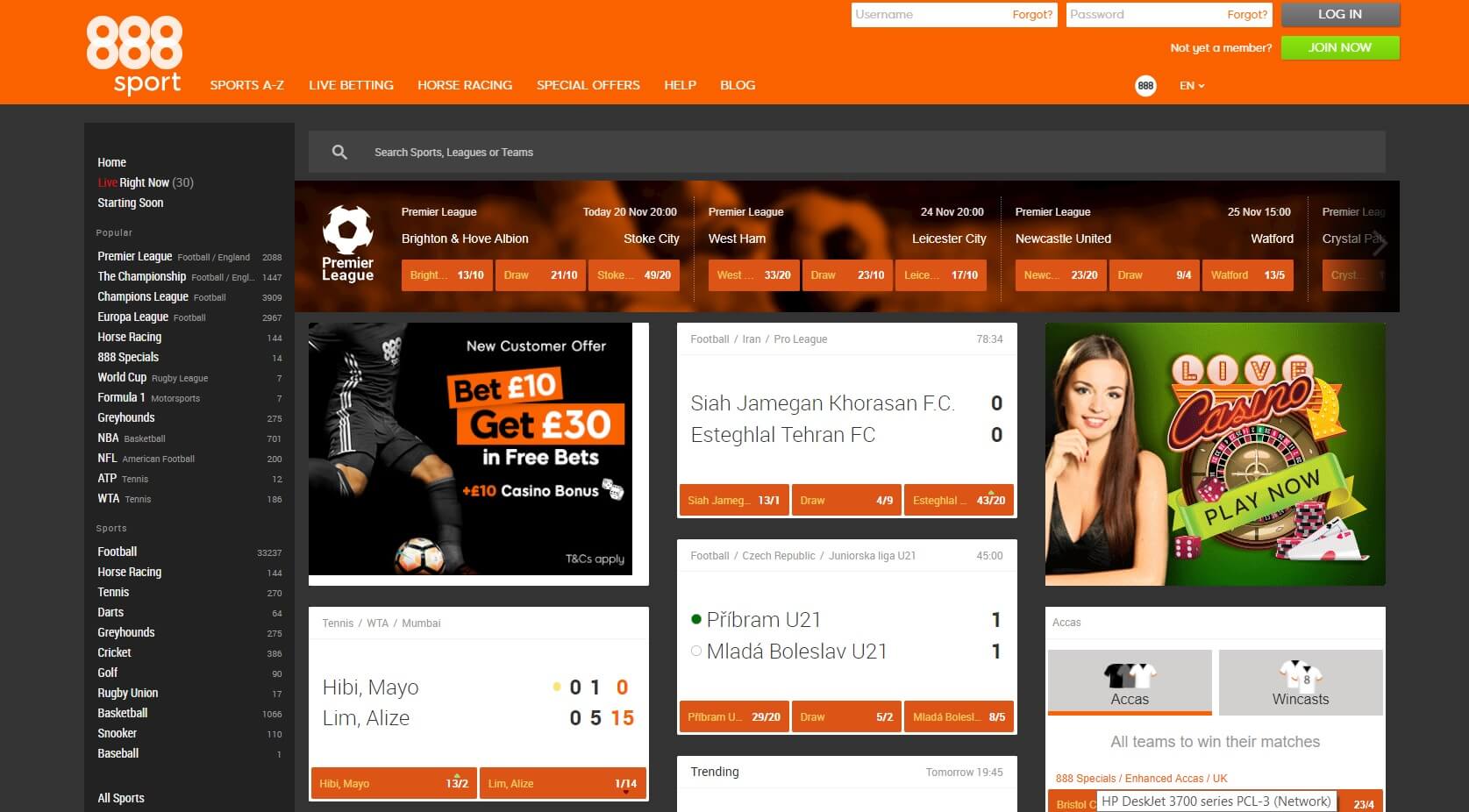The width and height of the screenshot is (1469, 812).
Task: Open Golf in Sports list
Action: (189, 673)
